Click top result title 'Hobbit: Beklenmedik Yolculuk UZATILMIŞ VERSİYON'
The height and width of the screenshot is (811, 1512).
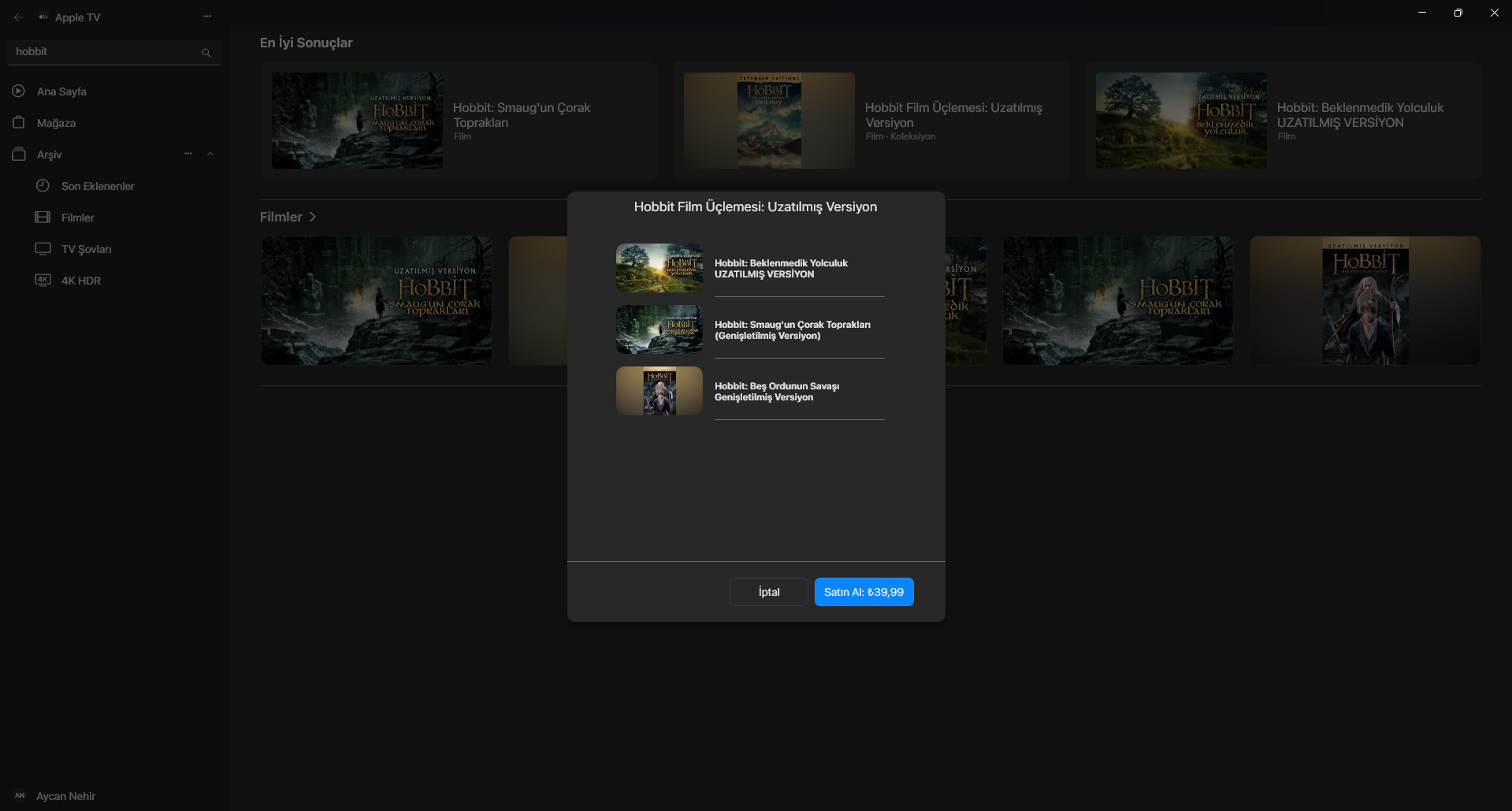pos(1360,115)
